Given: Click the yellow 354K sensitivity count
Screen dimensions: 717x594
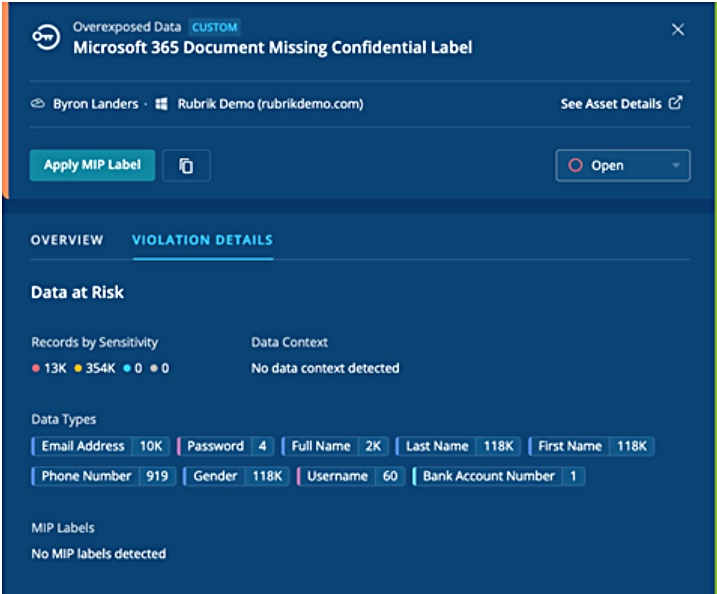Looking at the screenshot, I should [95, 368].
